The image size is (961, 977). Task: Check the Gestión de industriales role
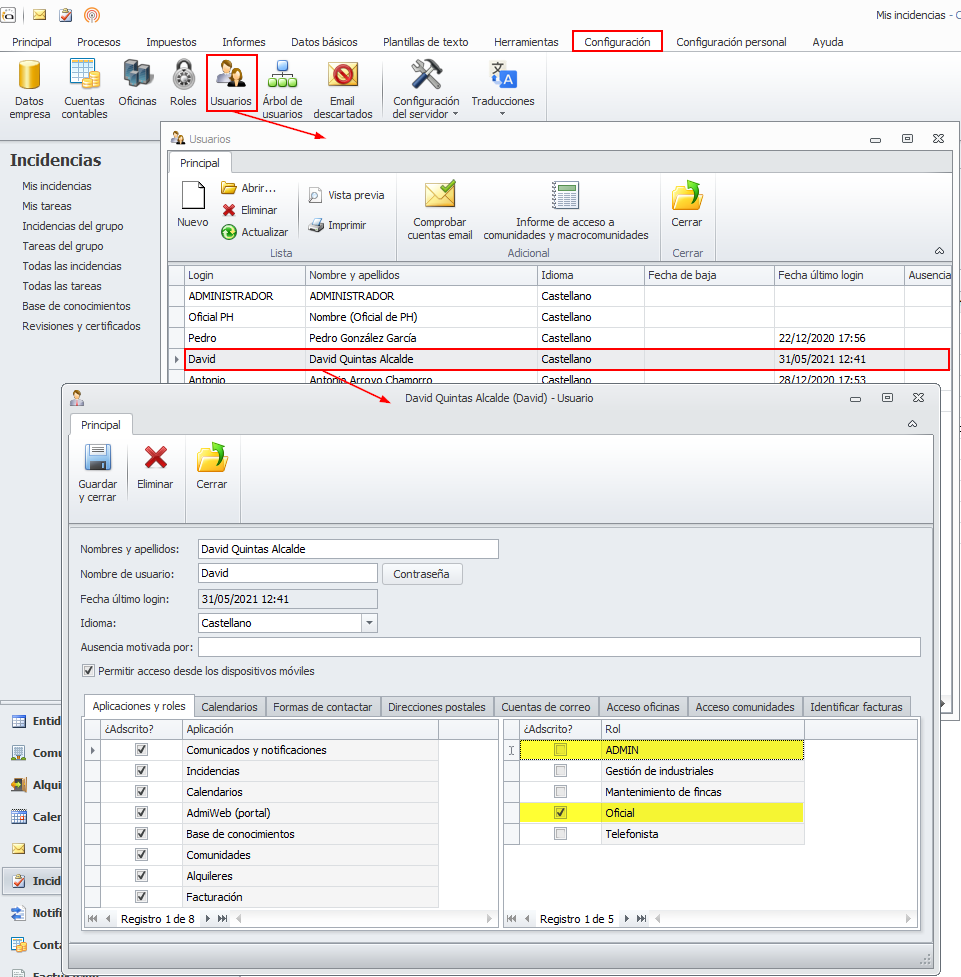[561, 771]
